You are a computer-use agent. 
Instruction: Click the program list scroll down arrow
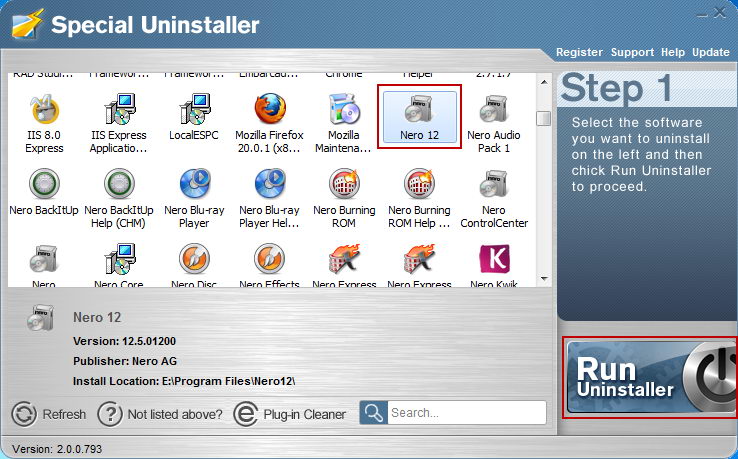544,279
